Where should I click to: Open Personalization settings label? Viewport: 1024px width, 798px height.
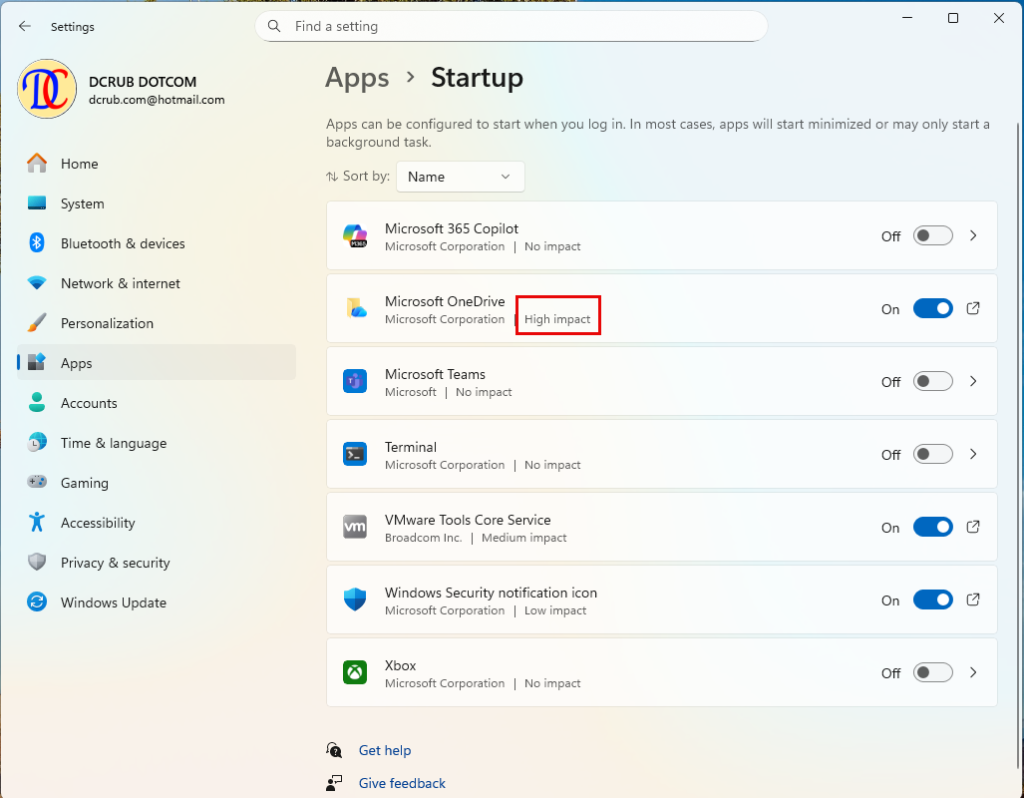click(x=107, y=323)
